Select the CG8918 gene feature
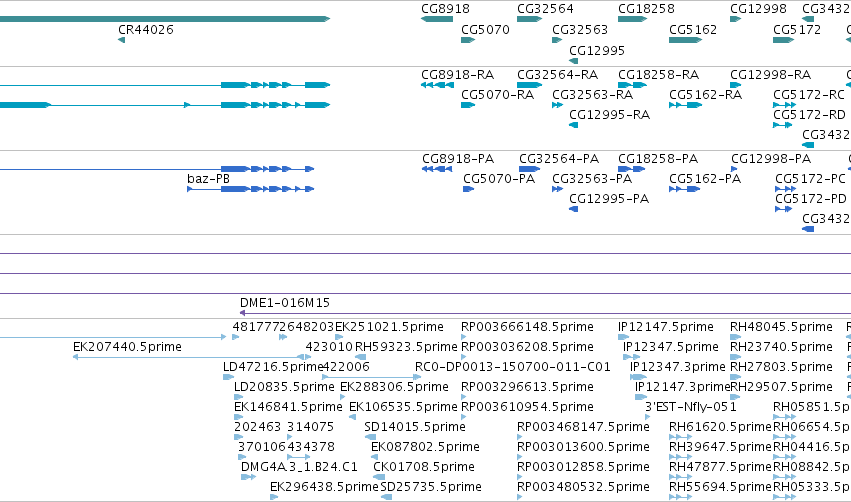Viewport: 851px width, 502px height. coord(437,19)
